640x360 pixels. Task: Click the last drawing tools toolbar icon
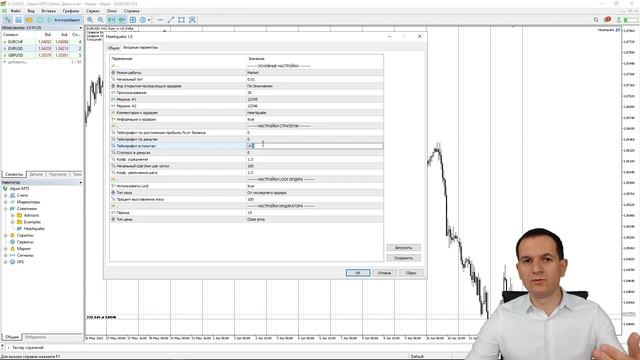click(x=192, y=20)
